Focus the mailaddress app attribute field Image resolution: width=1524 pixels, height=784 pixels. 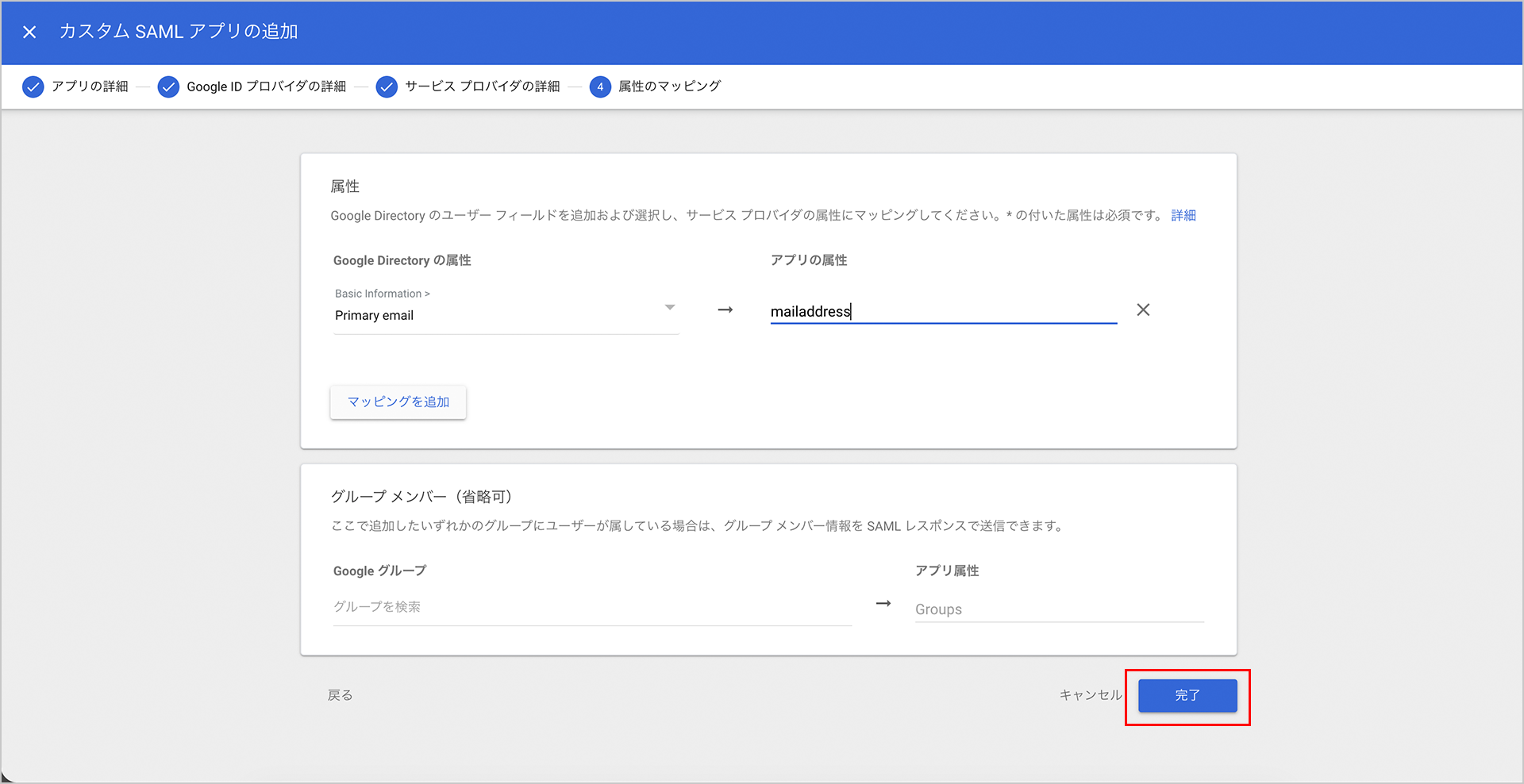(943, 312)
